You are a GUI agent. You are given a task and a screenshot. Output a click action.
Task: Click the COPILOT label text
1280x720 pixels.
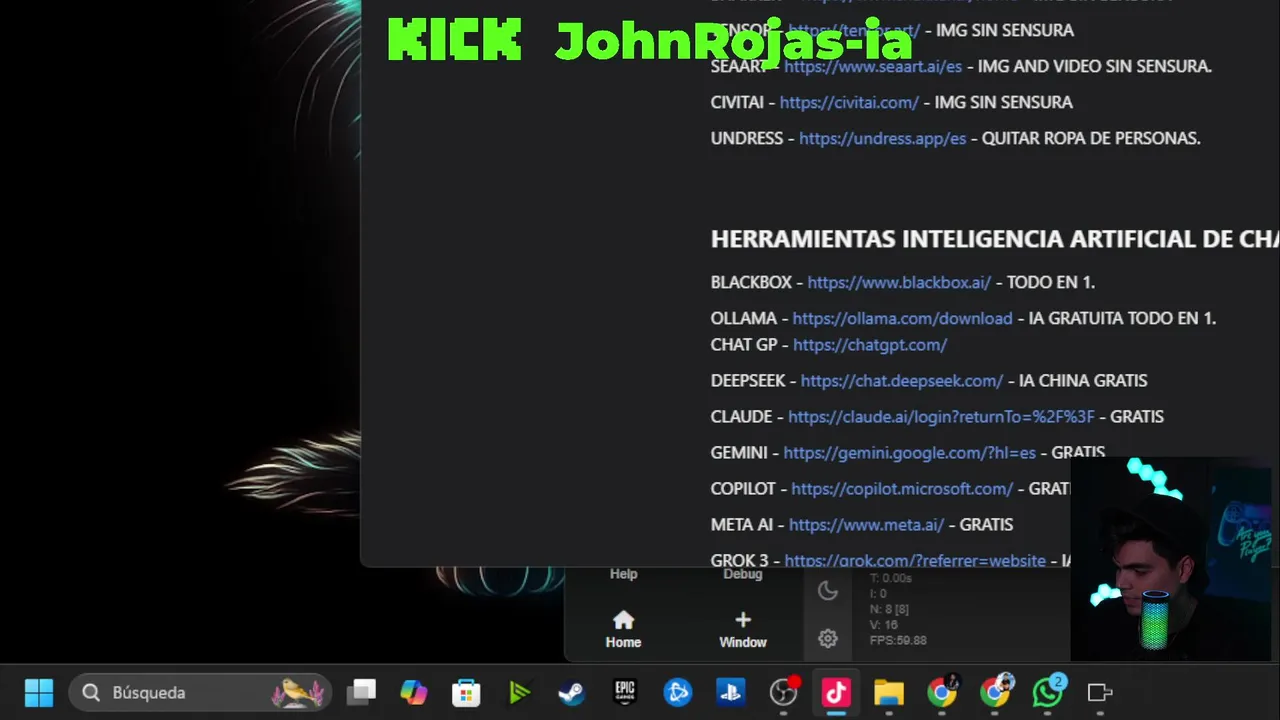coord(743,488)
